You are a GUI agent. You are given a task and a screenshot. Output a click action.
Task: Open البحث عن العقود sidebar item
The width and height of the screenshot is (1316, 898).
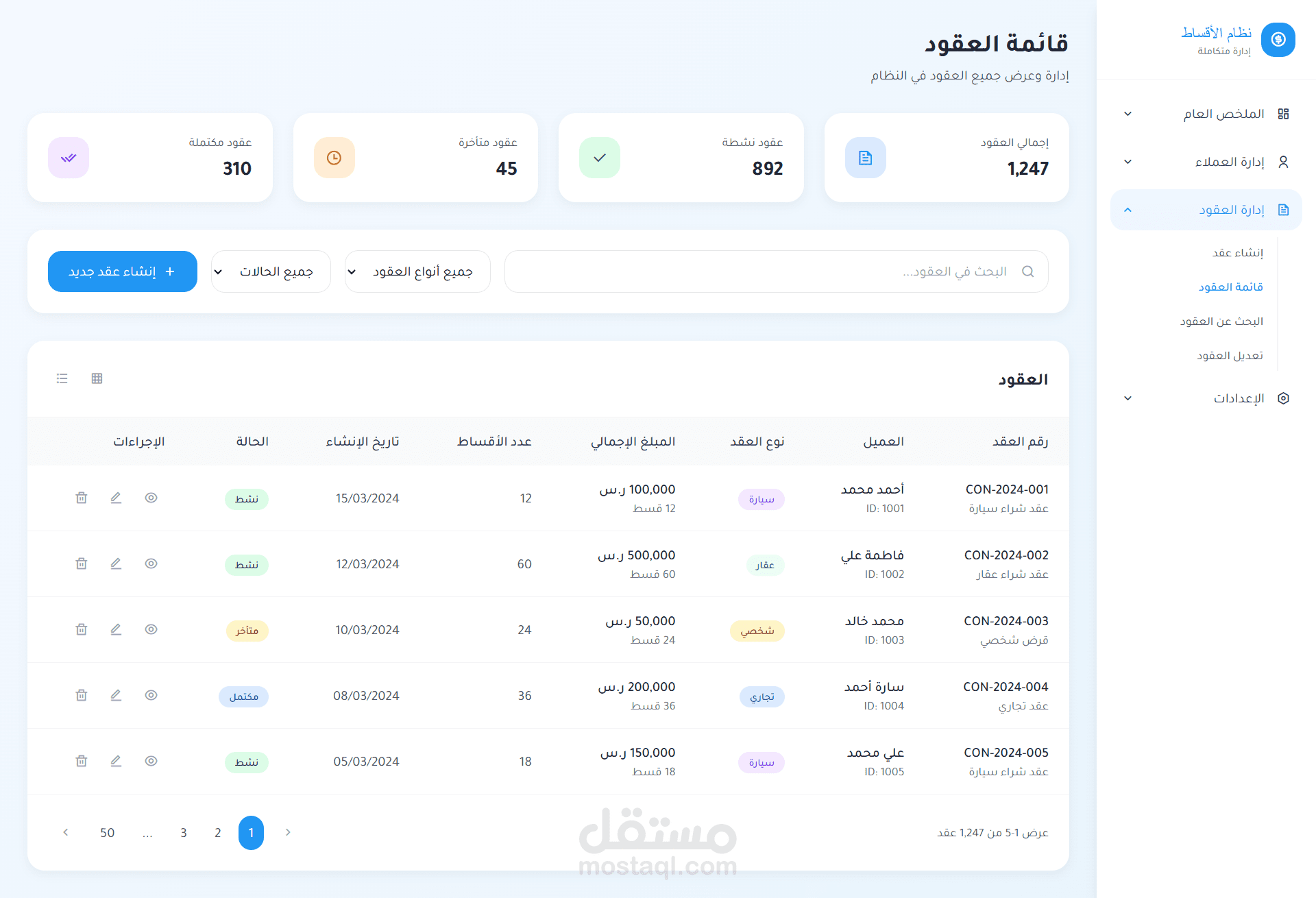click(1221, 321)
